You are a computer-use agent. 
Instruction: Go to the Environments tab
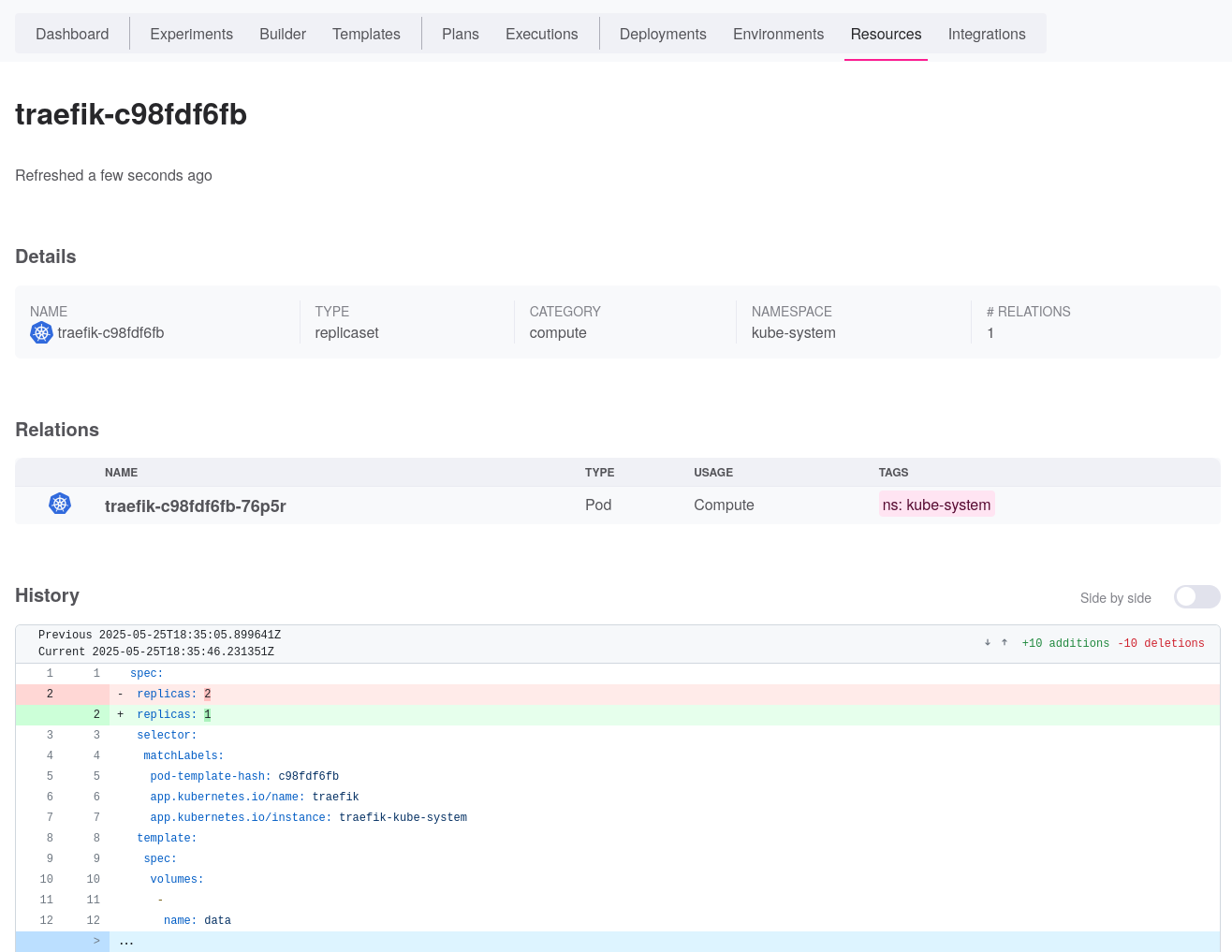[779, 34]
